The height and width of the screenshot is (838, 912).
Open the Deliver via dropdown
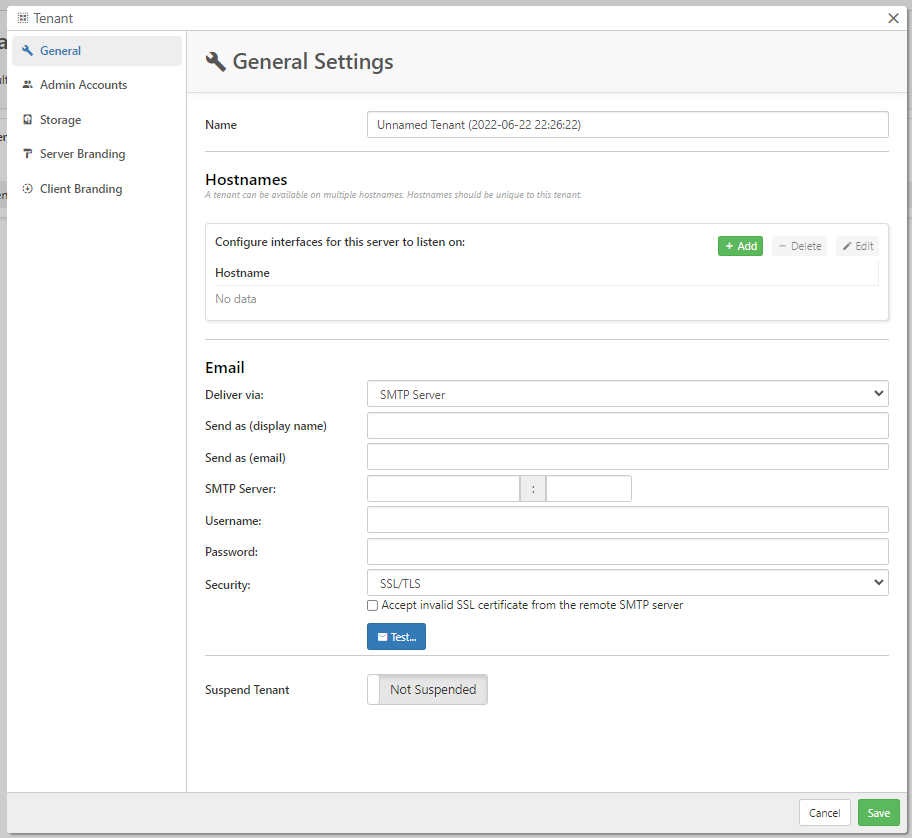pos(627,394)
